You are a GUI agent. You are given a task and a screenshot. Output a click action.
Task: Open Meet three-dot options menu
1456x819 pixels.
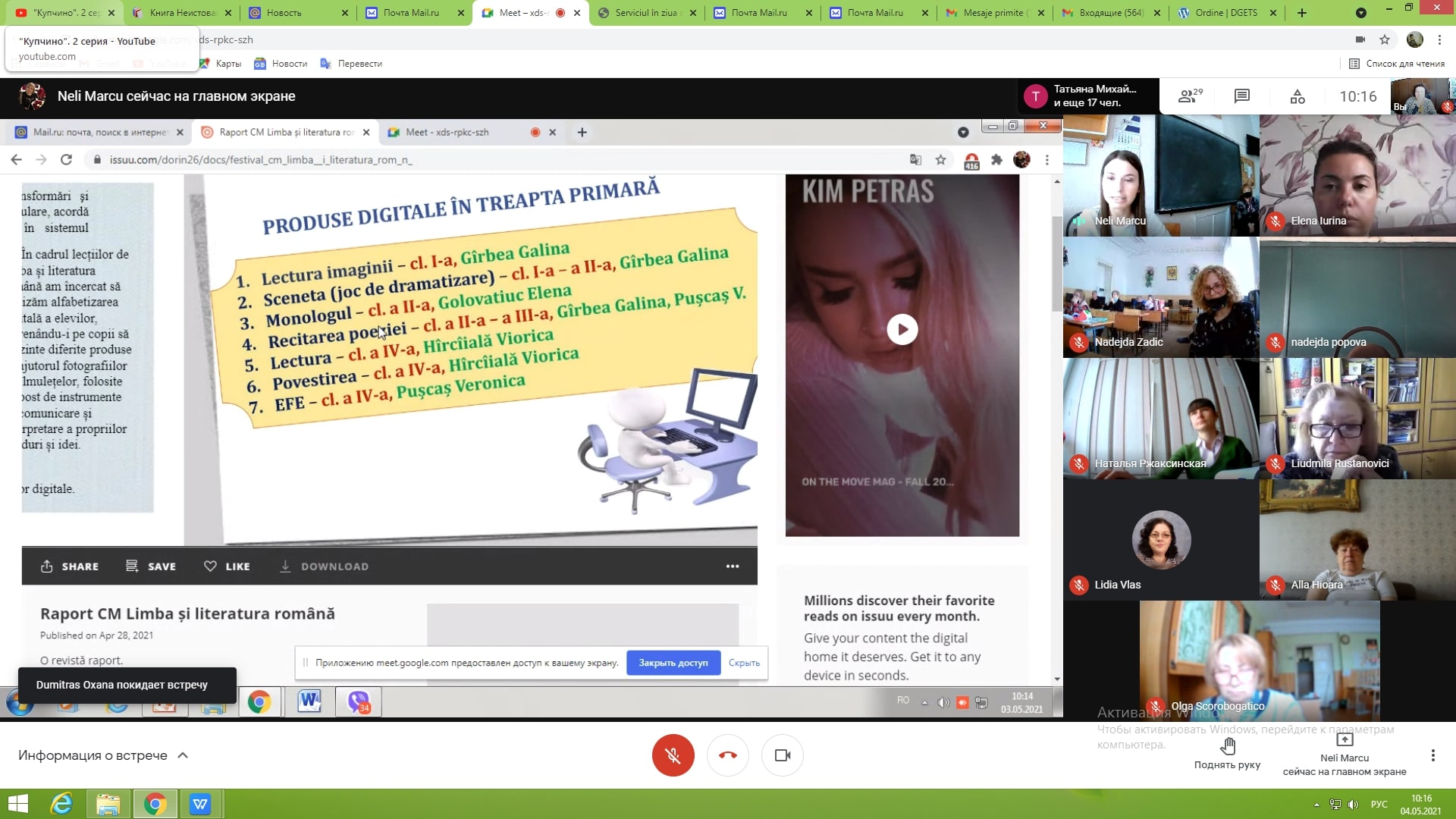[1432, 755]
